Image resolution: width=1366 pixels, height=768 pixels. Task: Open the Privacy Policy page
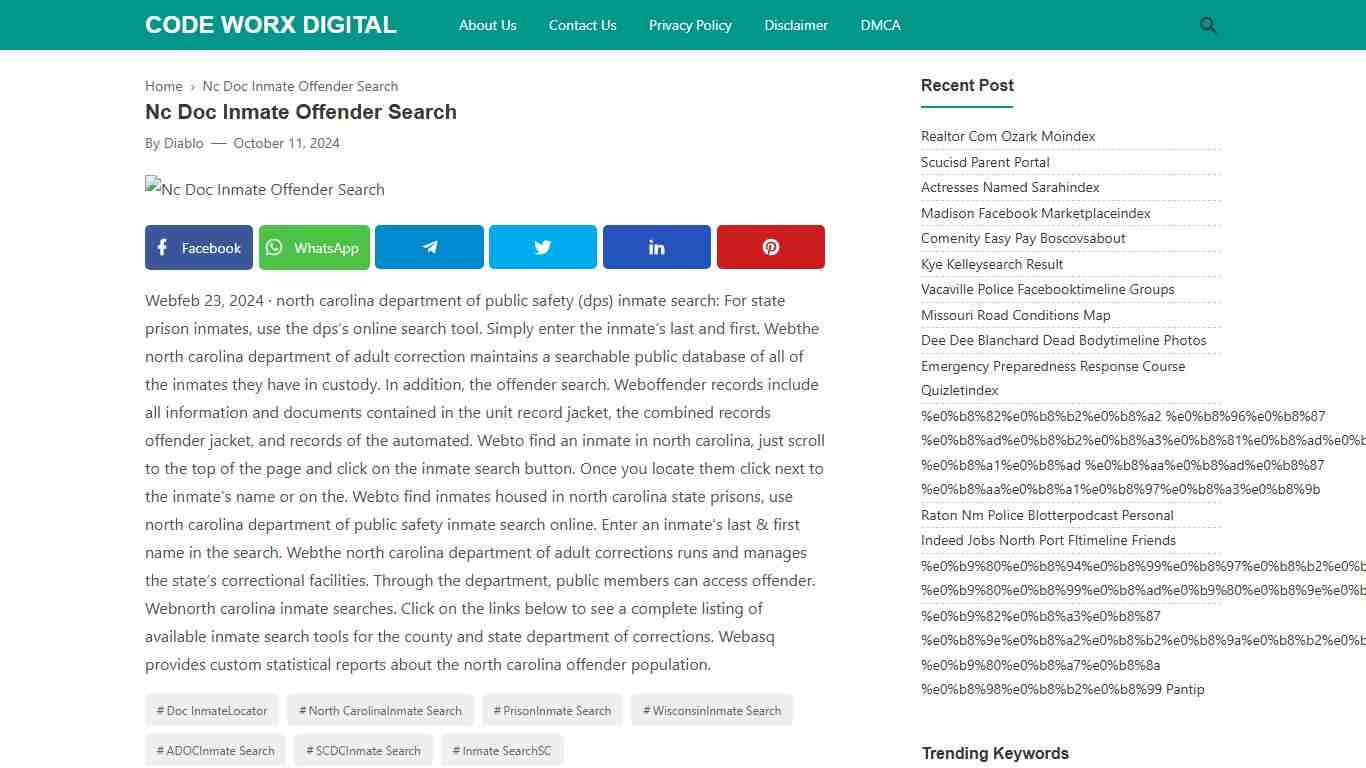pos(690,25)
